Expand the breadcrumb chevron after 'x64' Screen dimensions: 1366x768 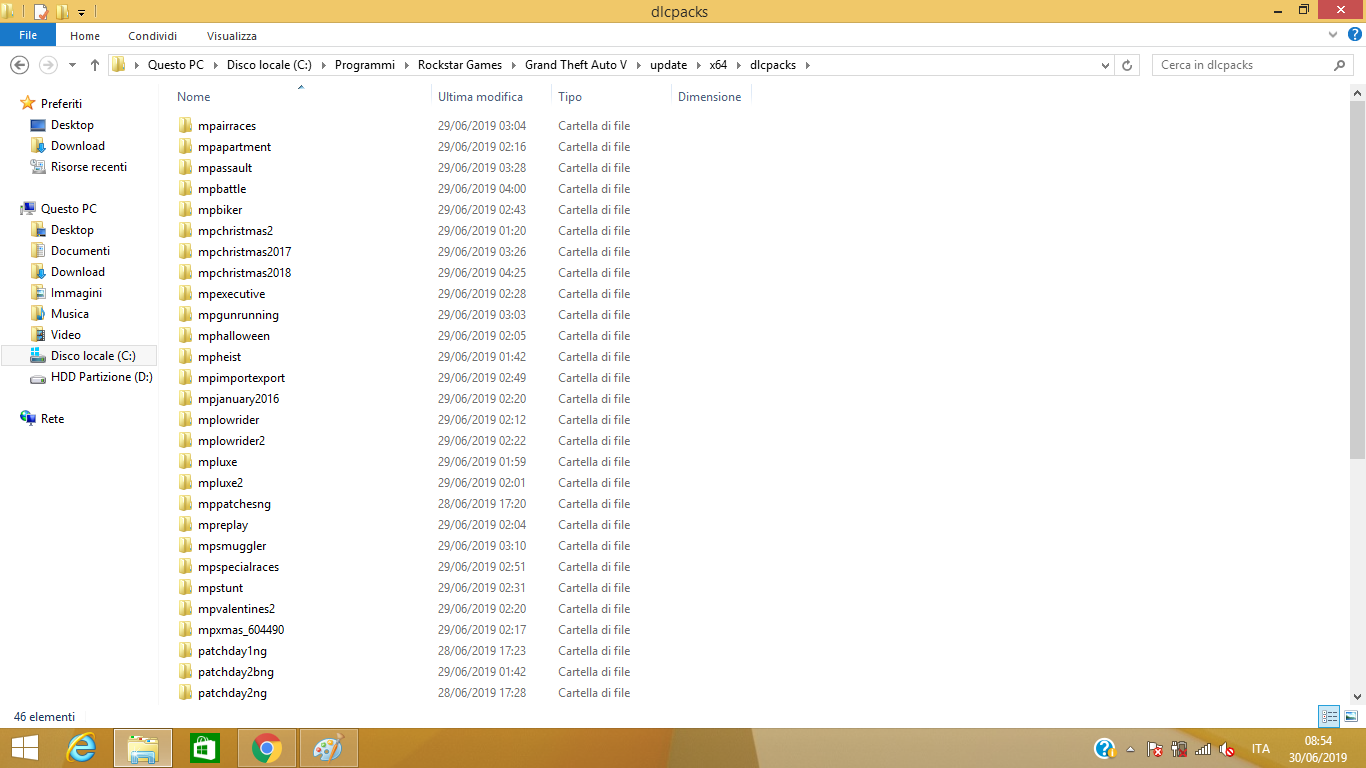738,65
